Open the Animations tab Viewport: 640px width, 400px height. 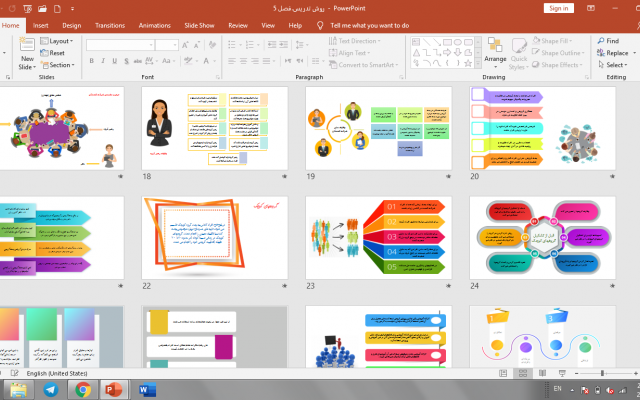155,25
